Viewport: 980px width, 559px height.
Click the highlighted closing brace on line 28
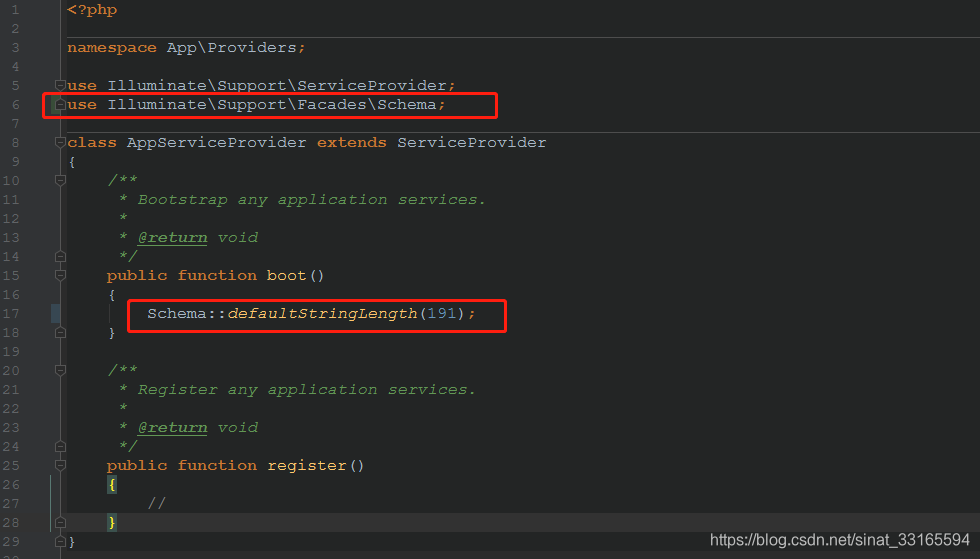(x=112, y=522)
